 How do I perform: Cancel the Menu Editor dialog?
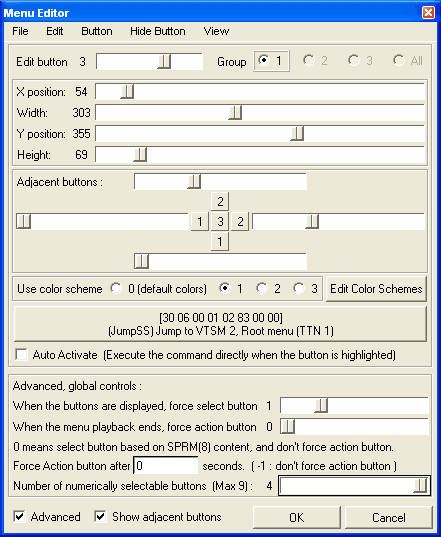pos(389,517)
